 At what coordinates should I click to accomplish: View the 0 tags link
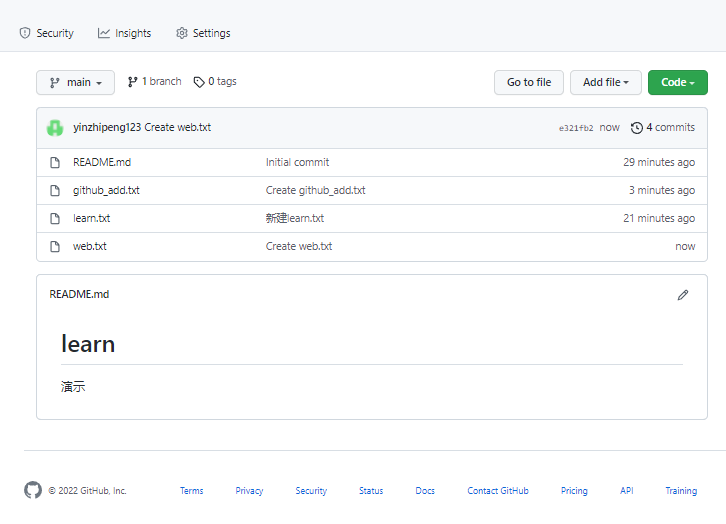pyautogui.click(x=215, y=81)
